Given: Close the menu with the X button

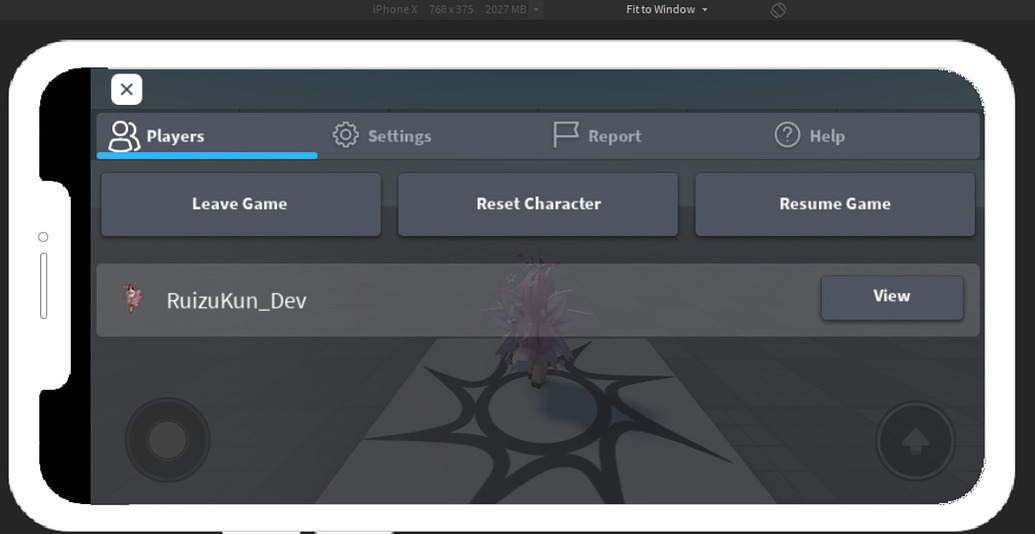Looking at the screenshot, I should (127, 89).
